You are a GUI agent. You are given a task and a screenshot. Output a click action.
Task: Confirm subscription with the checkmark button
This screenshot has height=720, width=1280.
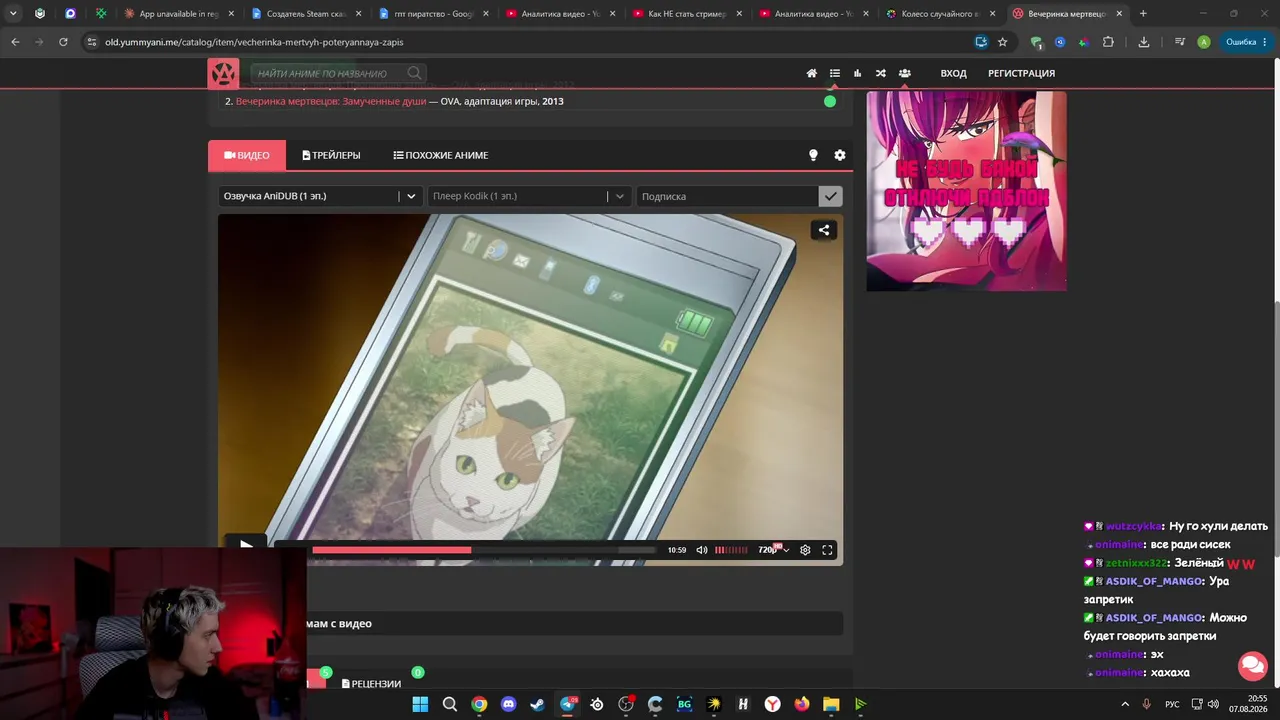click(830, 196)
